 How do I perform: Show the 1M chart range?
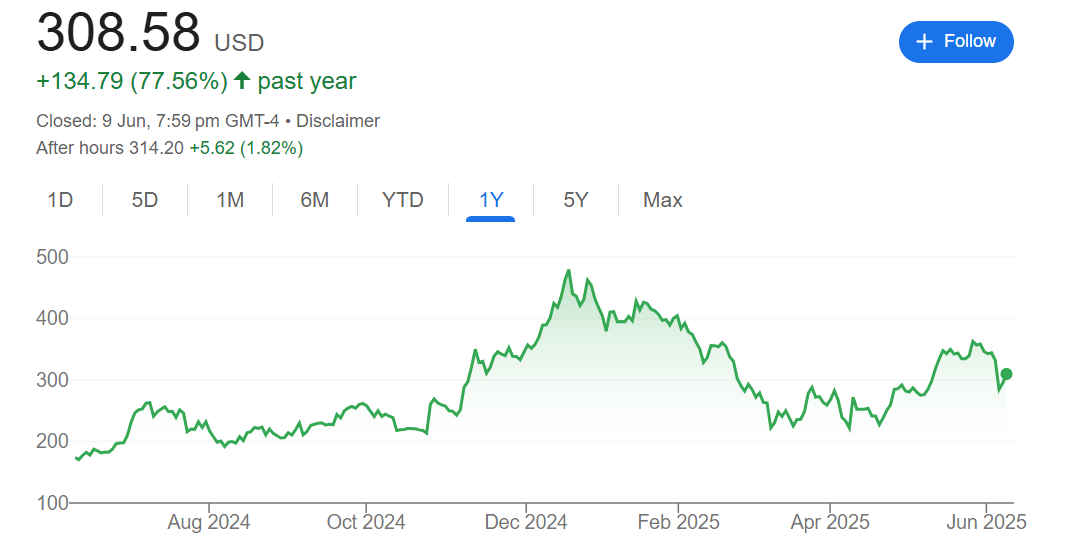click(230, 200)
